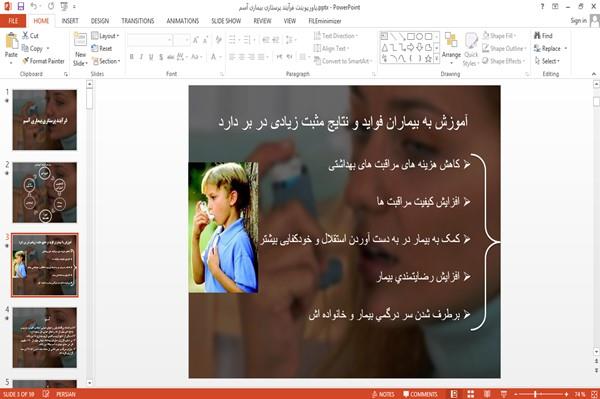This screenshot has height=399, width=600.
Task: Toggle text Shadow formatting
Action: pyautogui.click(x=161, y=57)
